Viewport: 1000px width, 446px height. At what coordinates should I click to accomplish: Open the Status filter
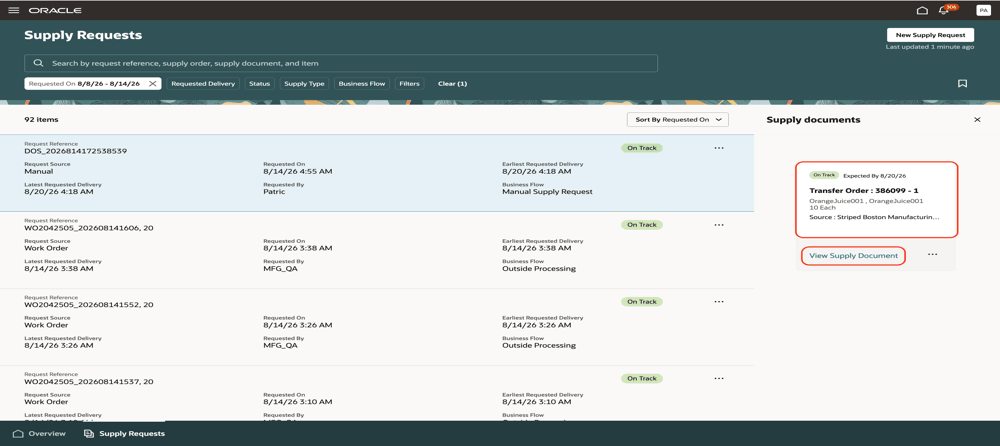pyautogui.click(x=260, y=84)
